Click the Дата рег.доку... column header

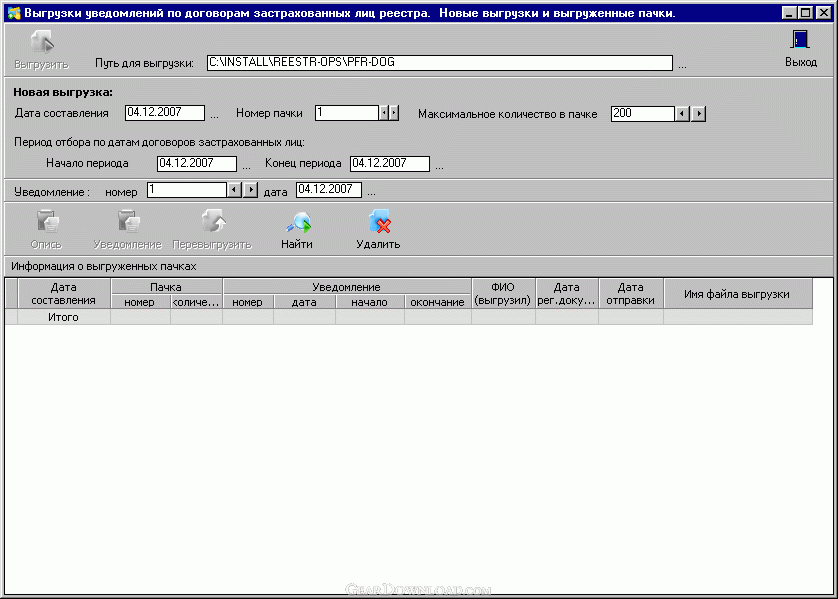567,293
